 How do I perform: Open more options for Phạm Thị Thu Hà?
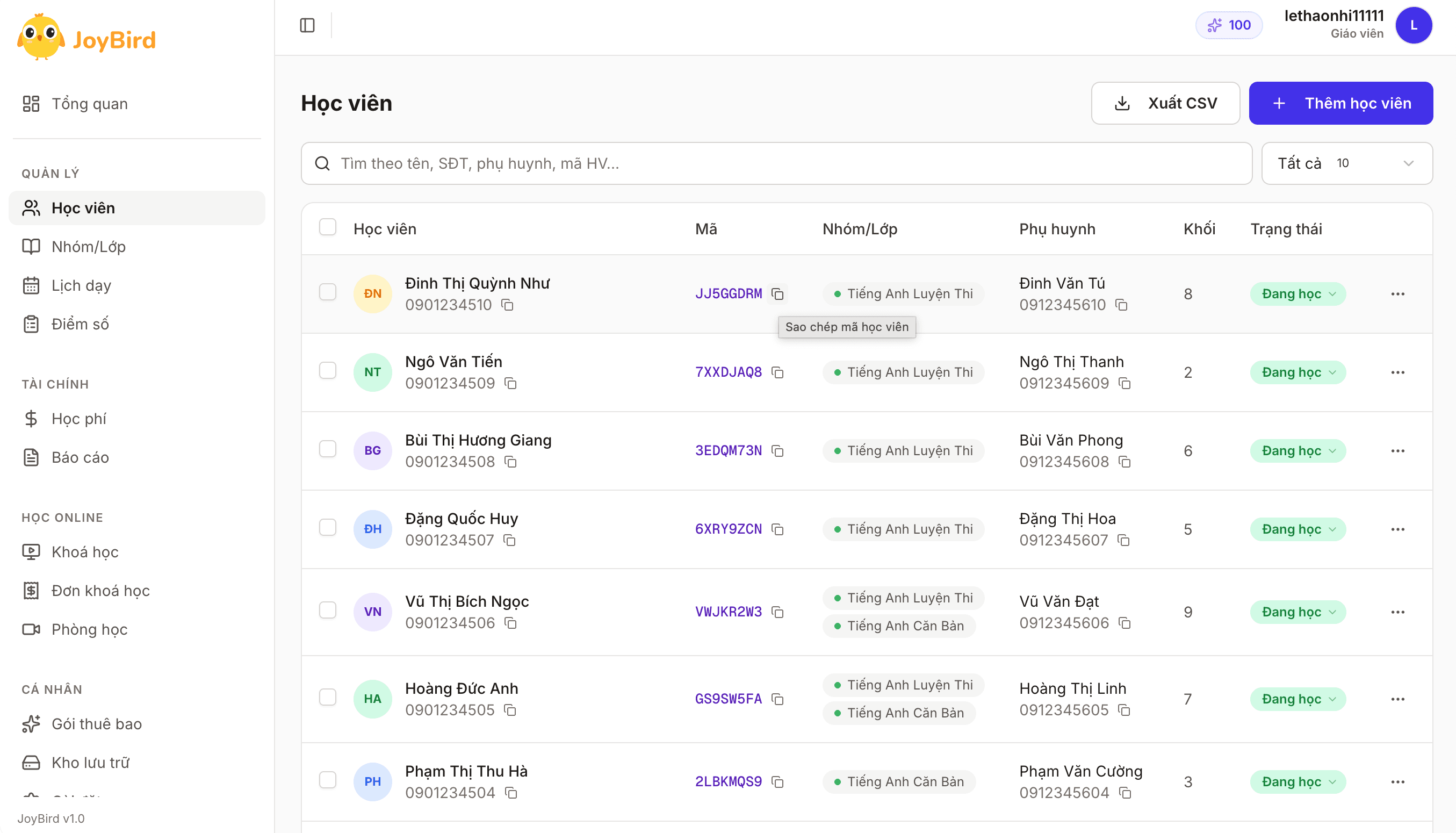point(1397,782)
